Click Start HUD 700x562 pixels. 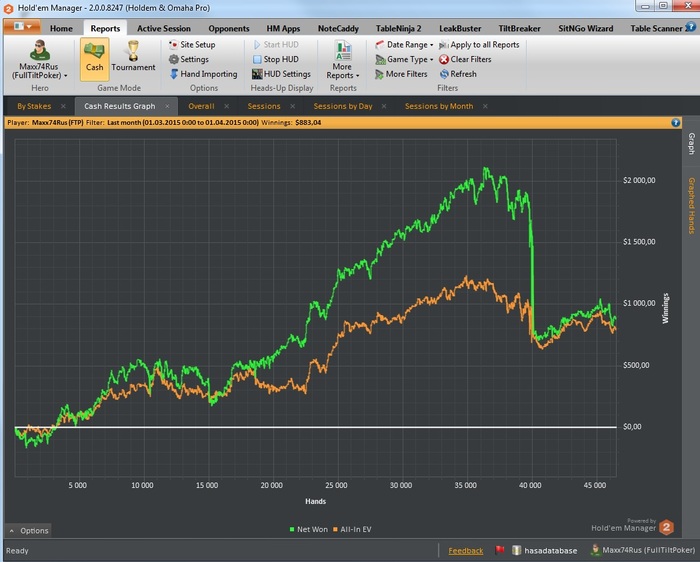(x=276, y=45)
